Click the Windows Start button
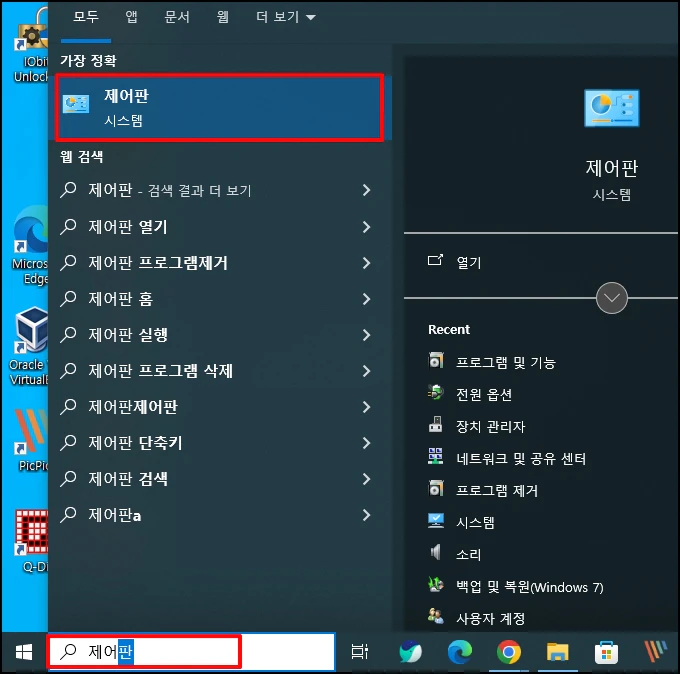The image size is (680, 674). pos(24,652)
